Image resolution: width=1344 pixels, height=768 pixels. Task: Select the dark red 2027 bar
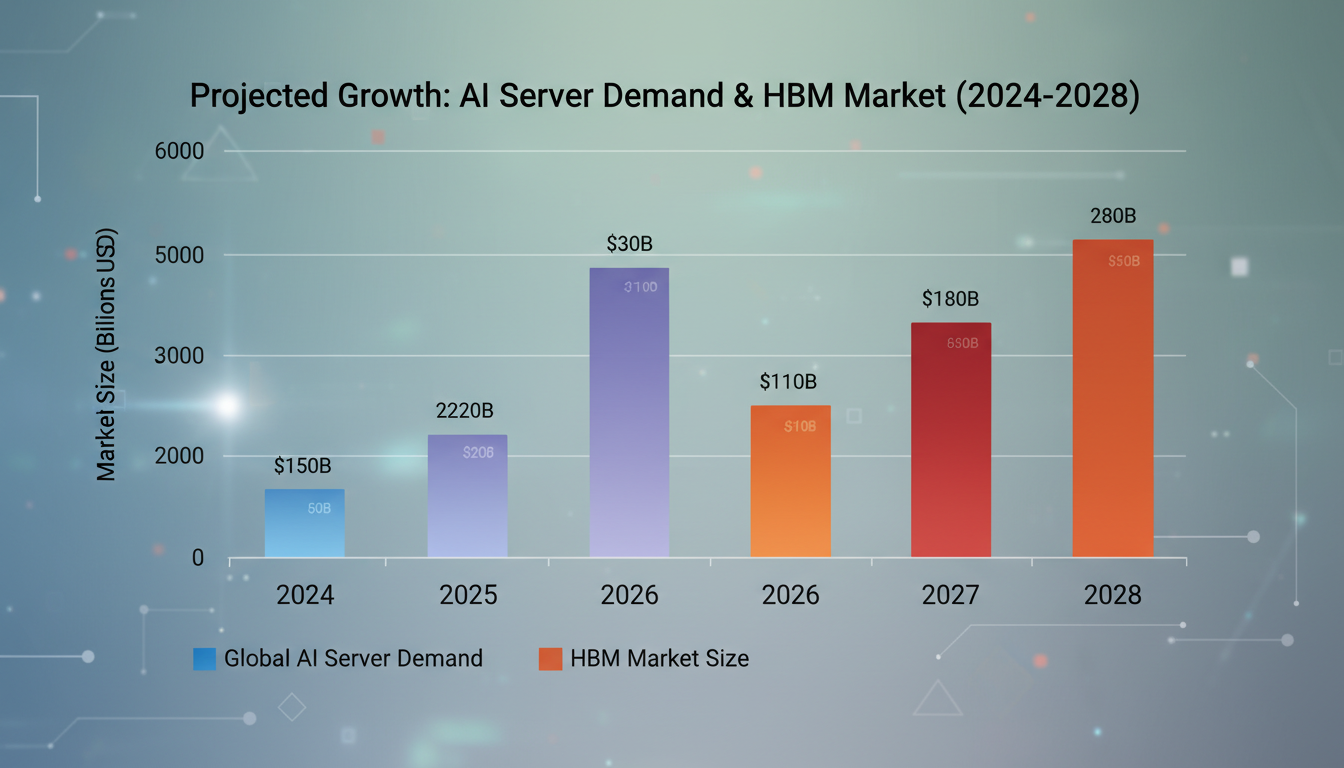coord(950,440)
